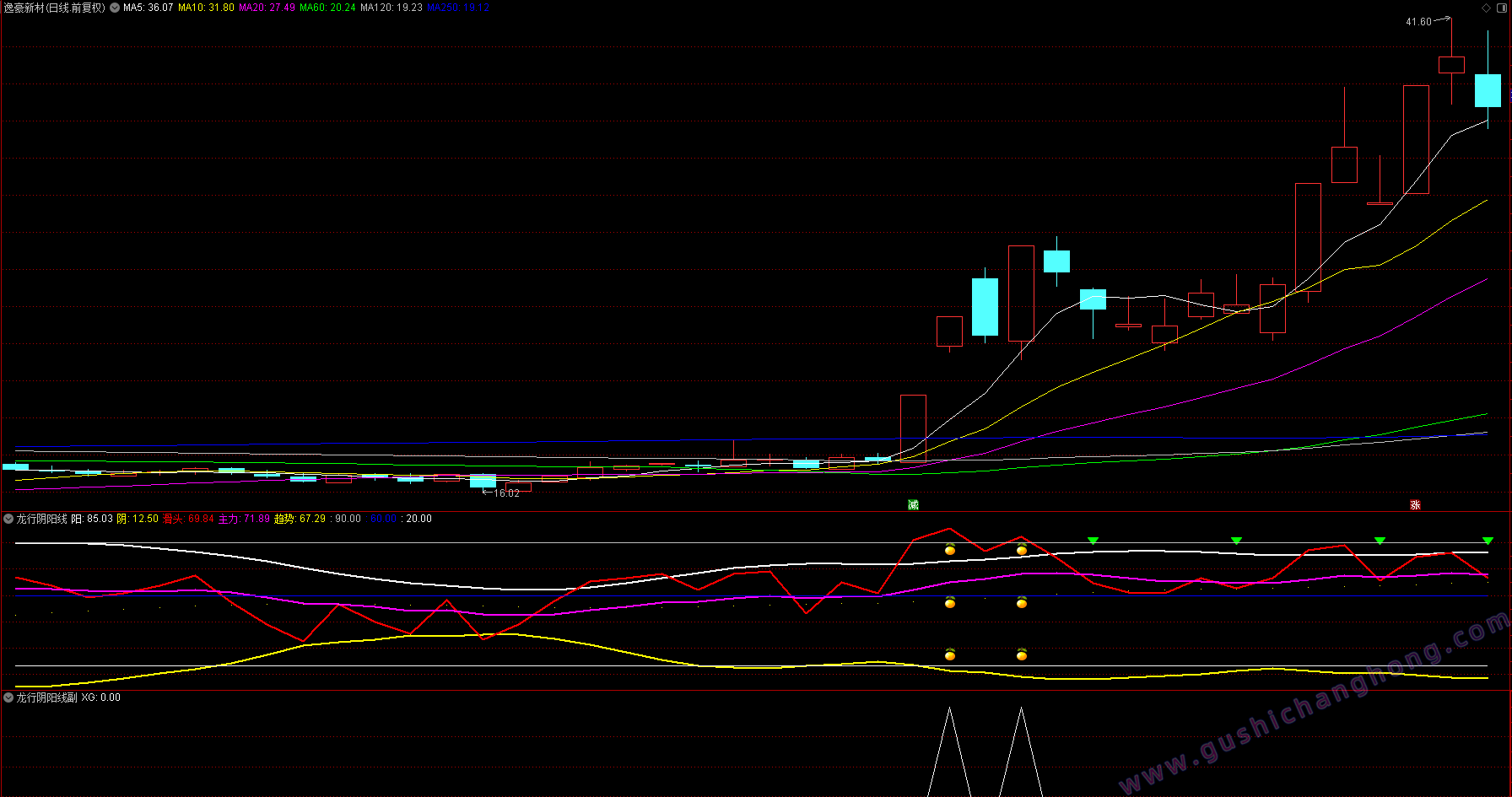
Task: Click the MA250: 19.12 label
Action: [458, 8]
